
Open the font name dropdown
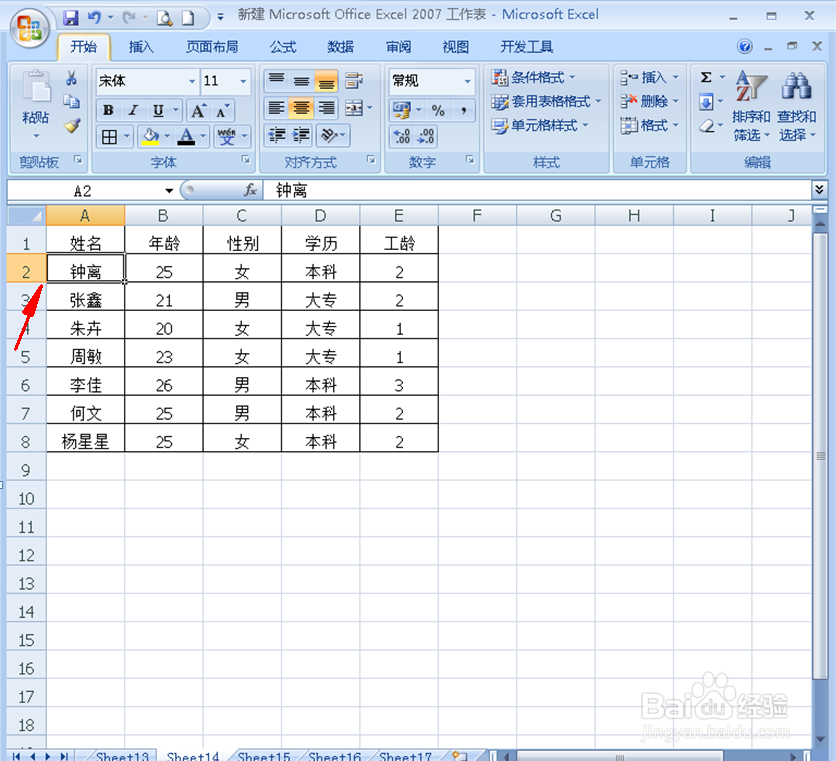tap(191, 82)
